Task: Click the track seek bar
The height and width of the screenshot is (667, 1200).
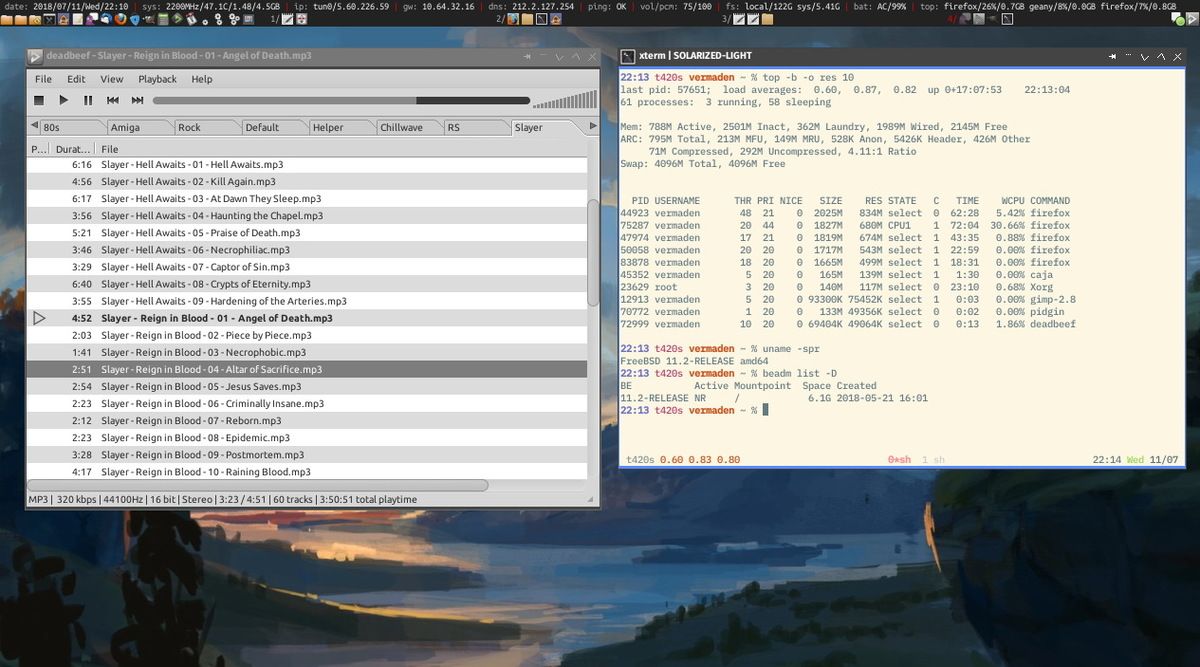Action: [x=338, y=100]
